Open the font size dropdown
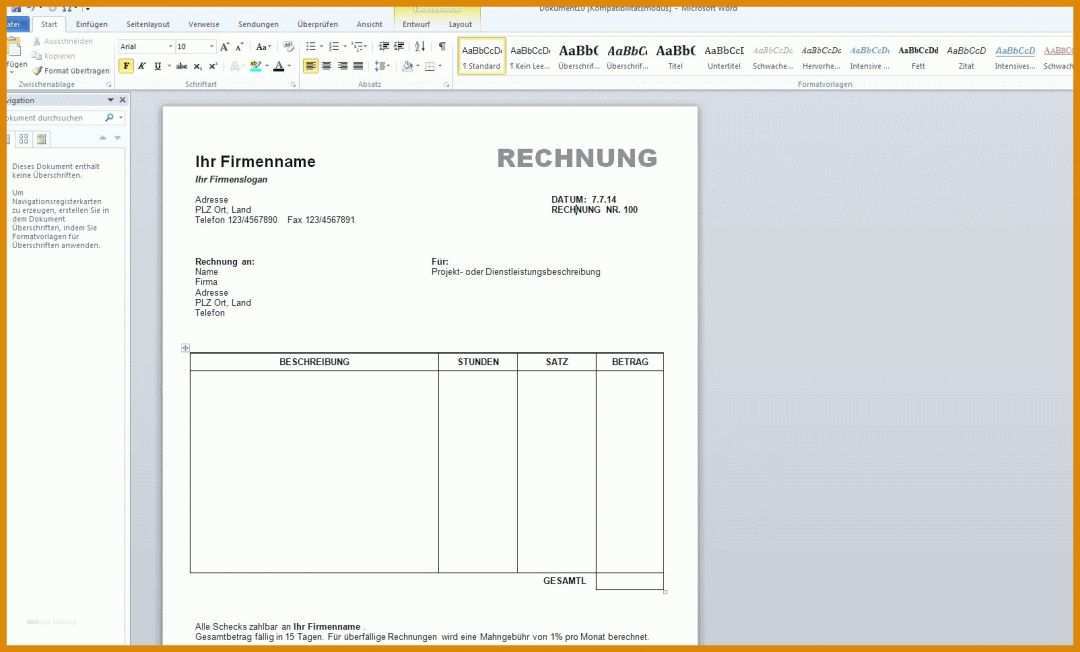The height and width of the screenshot is (652, 1080). (211, 46)
